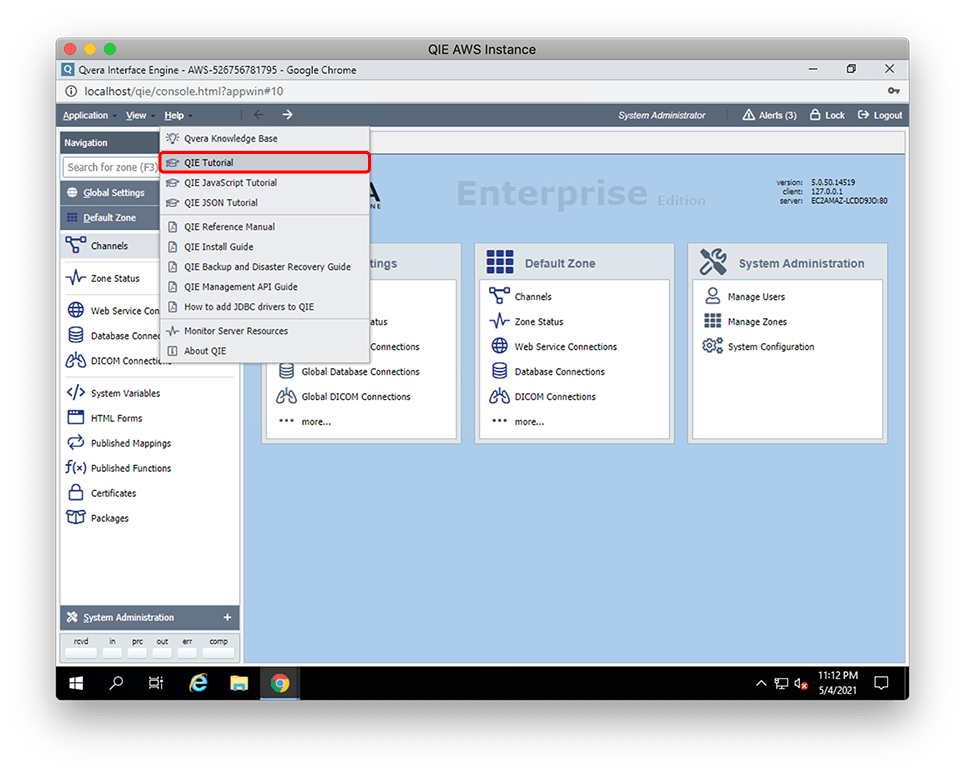This screenshot has height=774, width=965.
Task: Click the back navigation arrow
Action: click(259, 115)
